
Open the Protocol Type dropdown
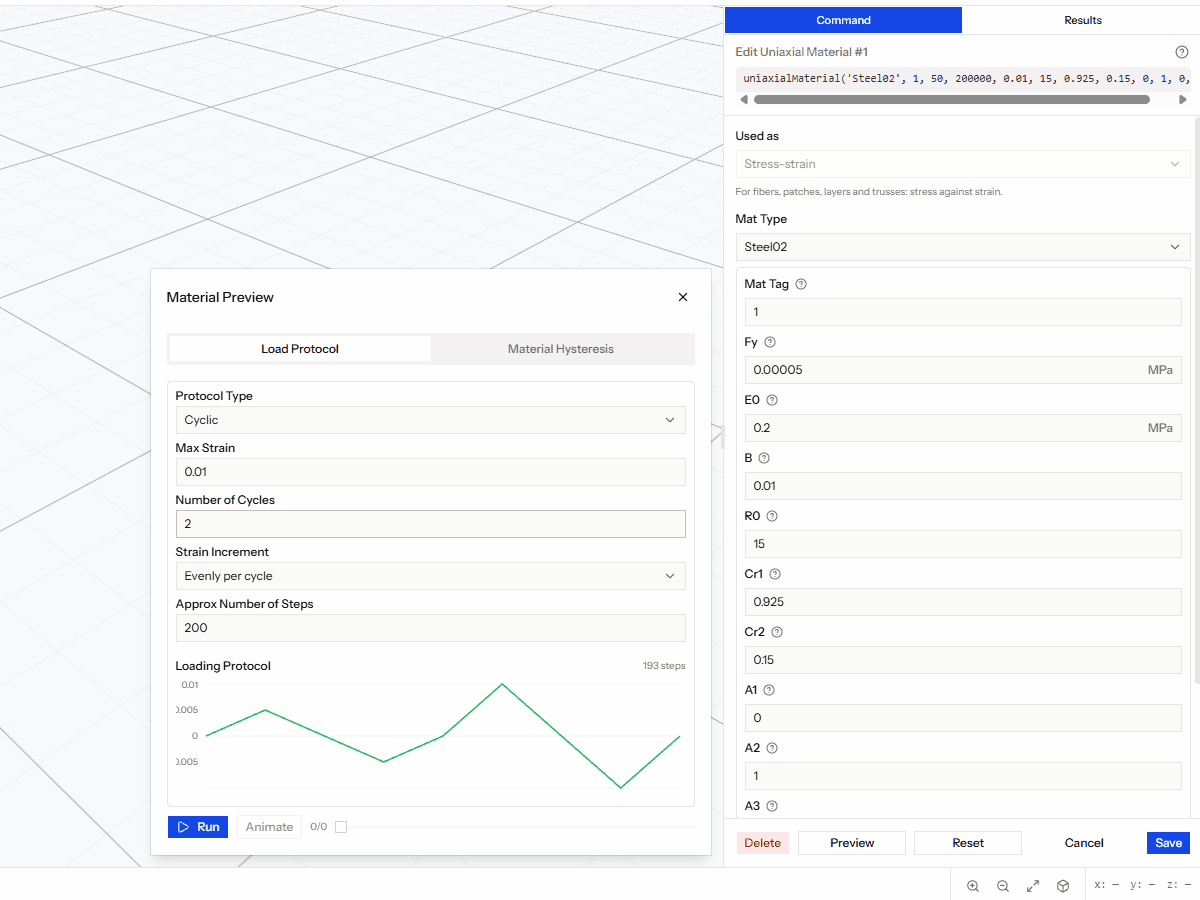(x=430, y=420)
